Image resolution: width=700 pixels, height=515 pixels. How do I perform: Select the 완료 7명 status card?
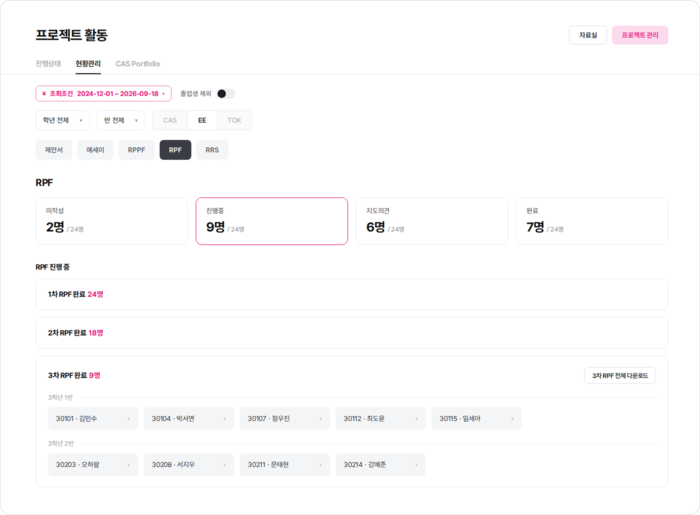click(592, 221)
